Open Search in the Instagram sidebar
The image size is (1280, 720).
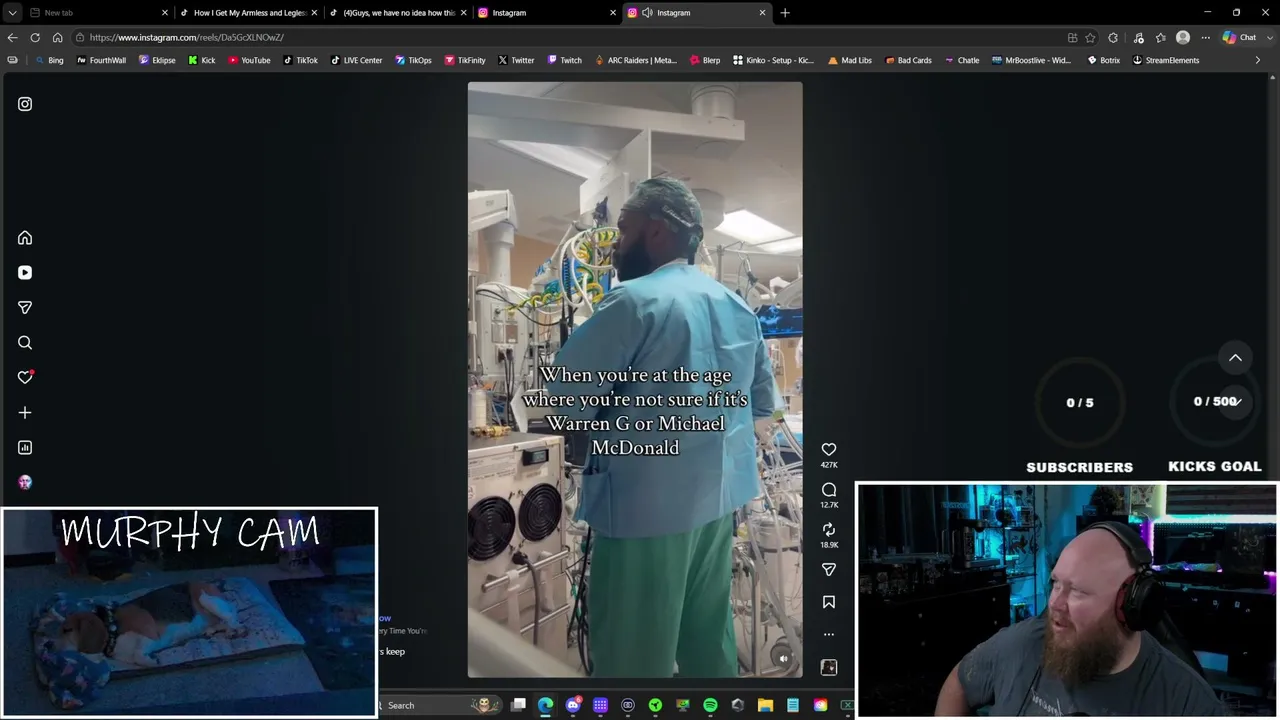click(x=25, y=343)
